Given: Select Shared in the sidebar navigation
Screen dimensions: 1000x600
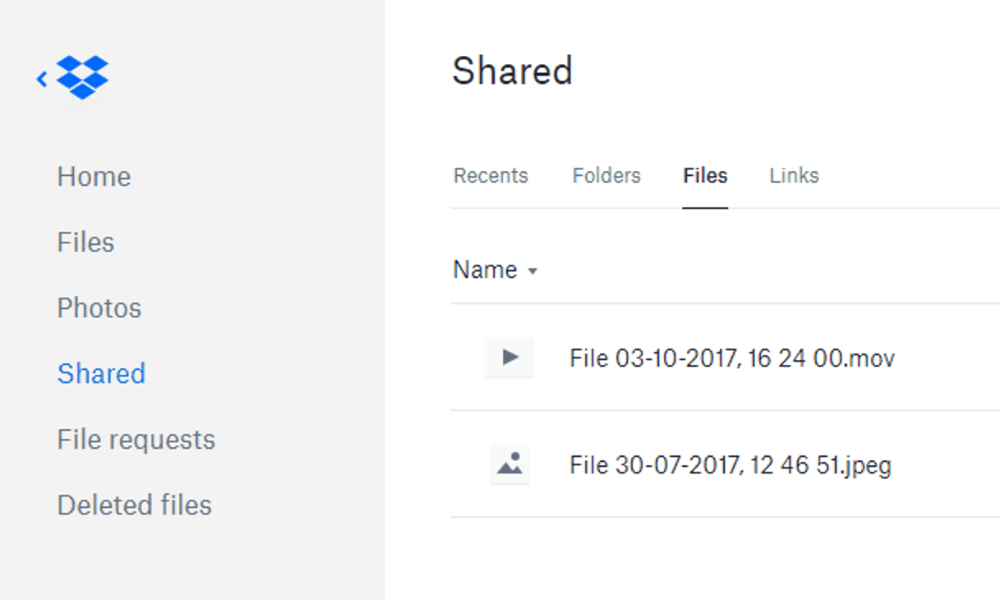Looking at the screenshot, I should [x=101, y=374].
